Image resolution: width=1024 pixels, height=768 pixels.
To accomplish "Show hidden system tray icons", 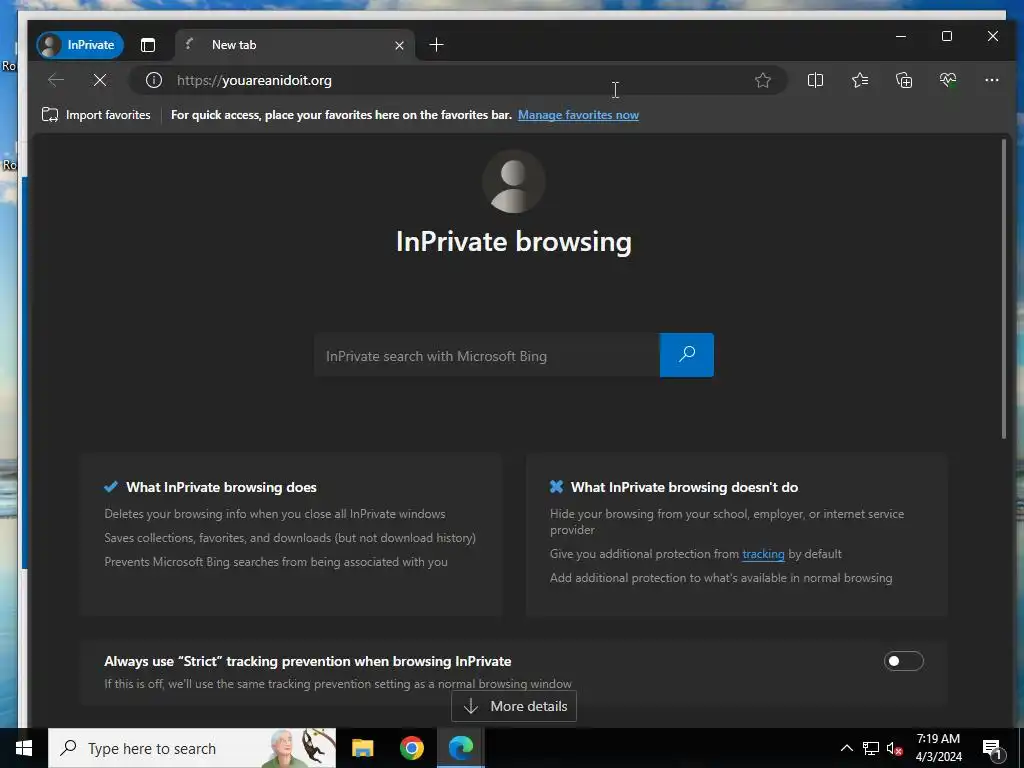I will click(x=846, y=748).
